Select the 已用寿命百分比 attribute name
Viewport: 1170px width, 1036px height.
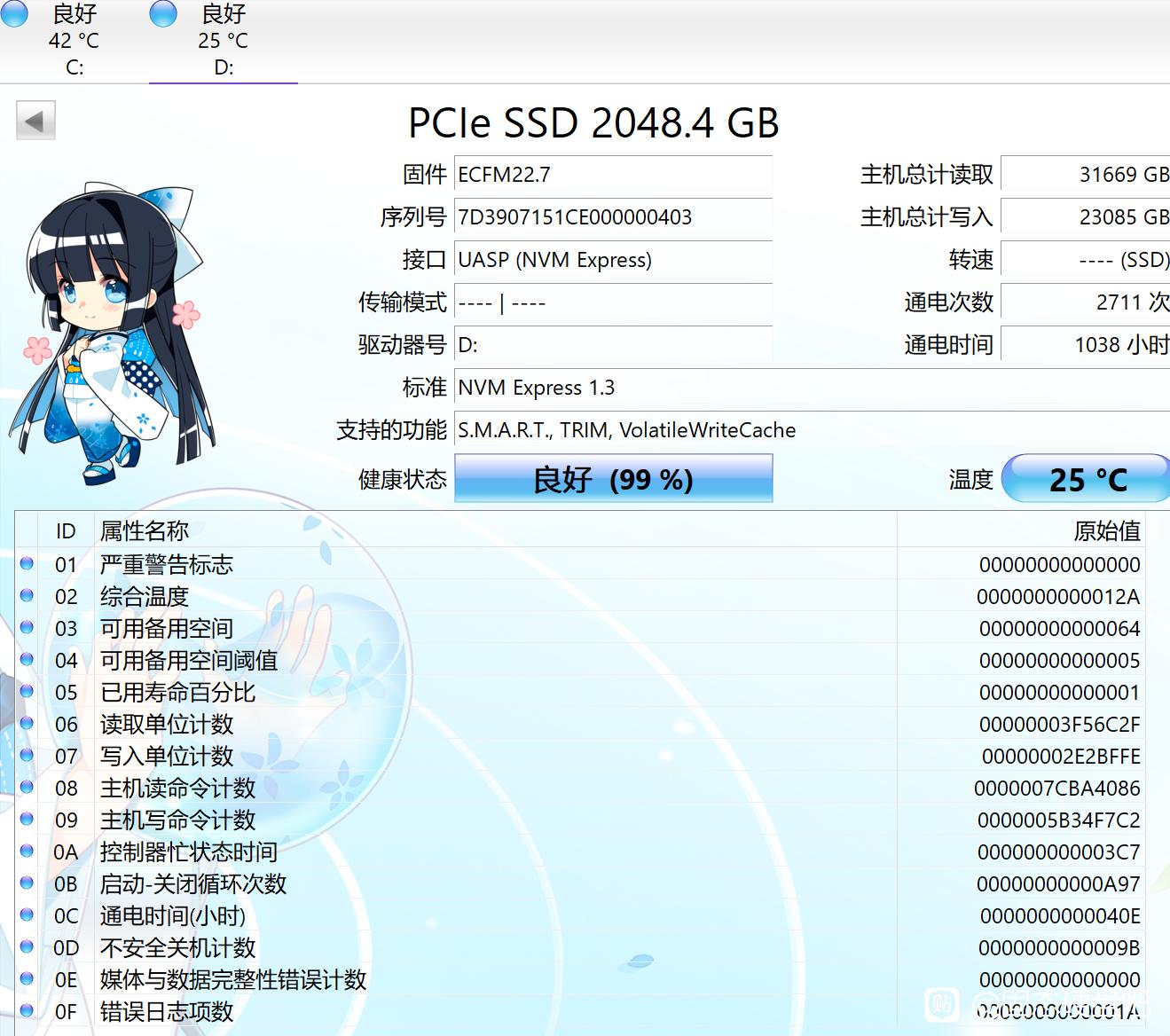pos(177,692)
